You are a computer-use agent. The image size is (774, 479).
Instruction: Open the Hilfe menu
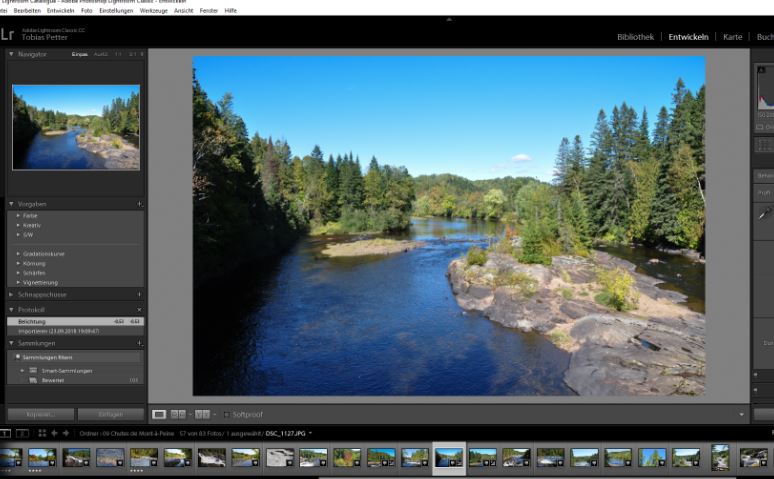click(231, 10)
